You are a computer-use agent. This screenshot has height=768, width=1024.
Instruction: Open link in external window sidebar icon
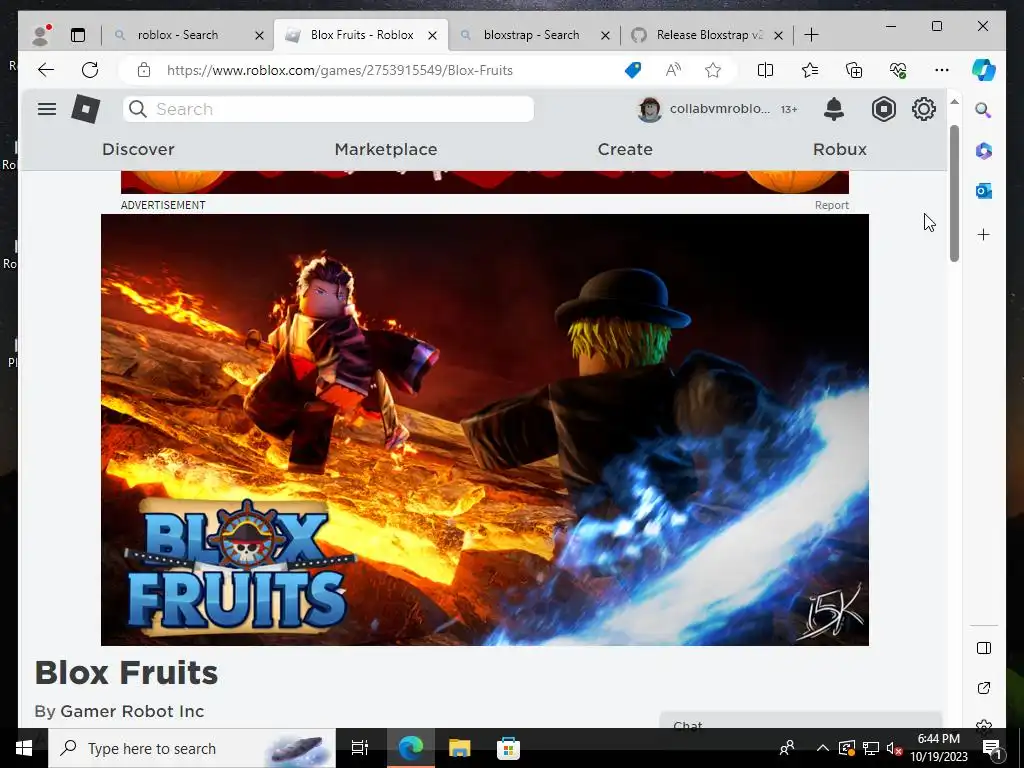point(984,688)
